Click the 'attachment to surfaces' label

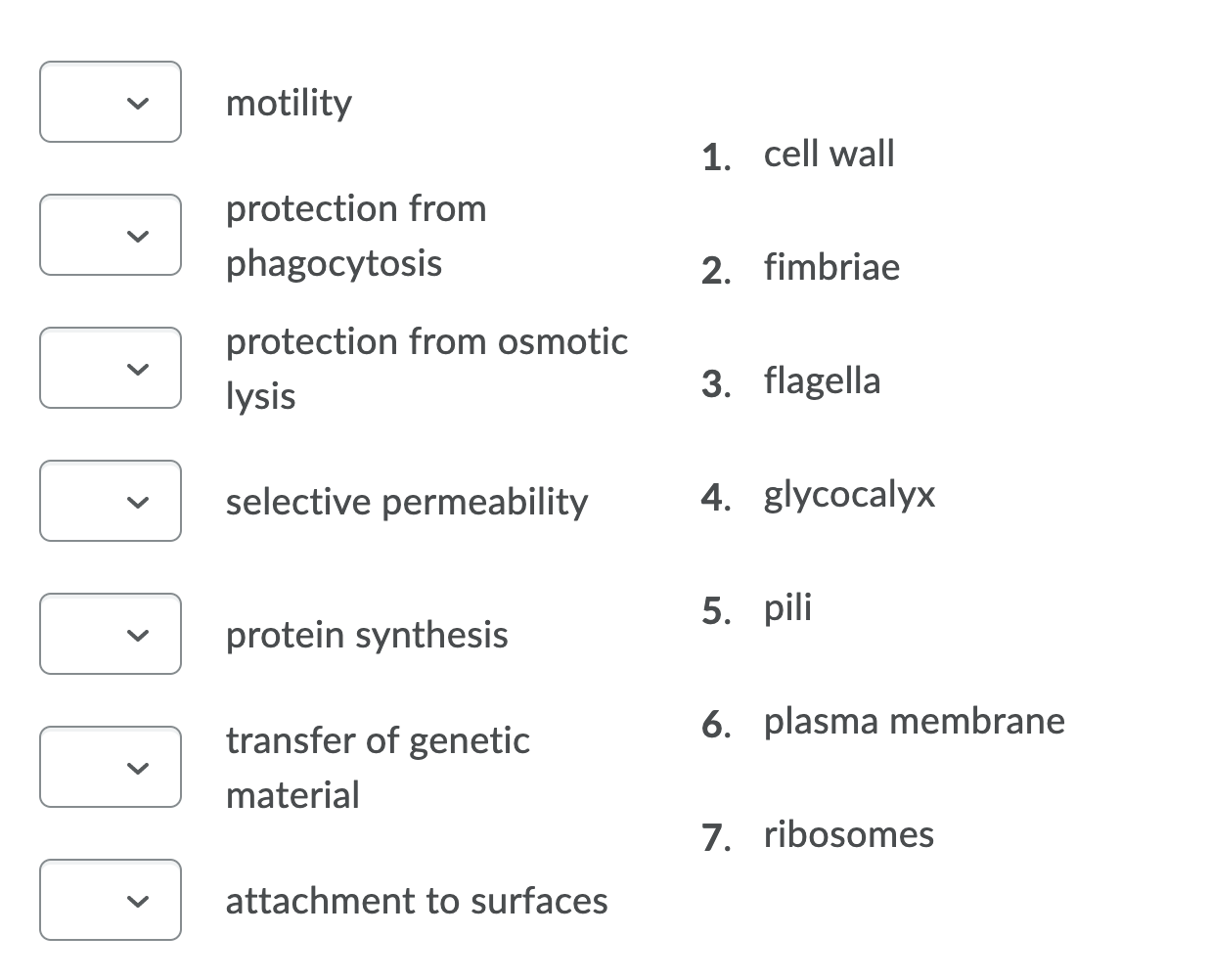coord(417,901)
